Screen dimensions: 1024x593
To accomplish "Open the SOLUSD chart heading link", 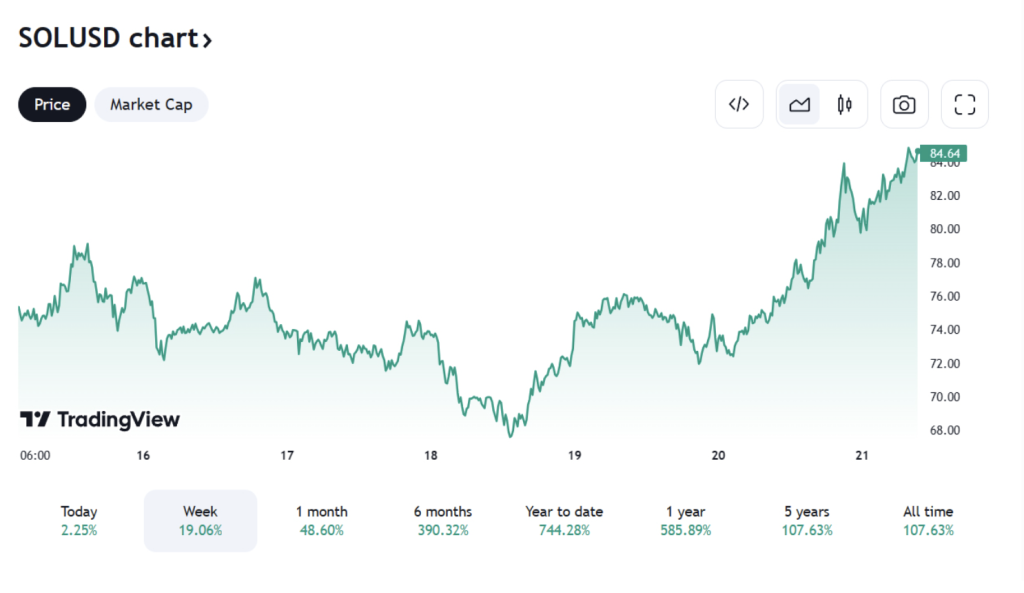I will (115, 39).
